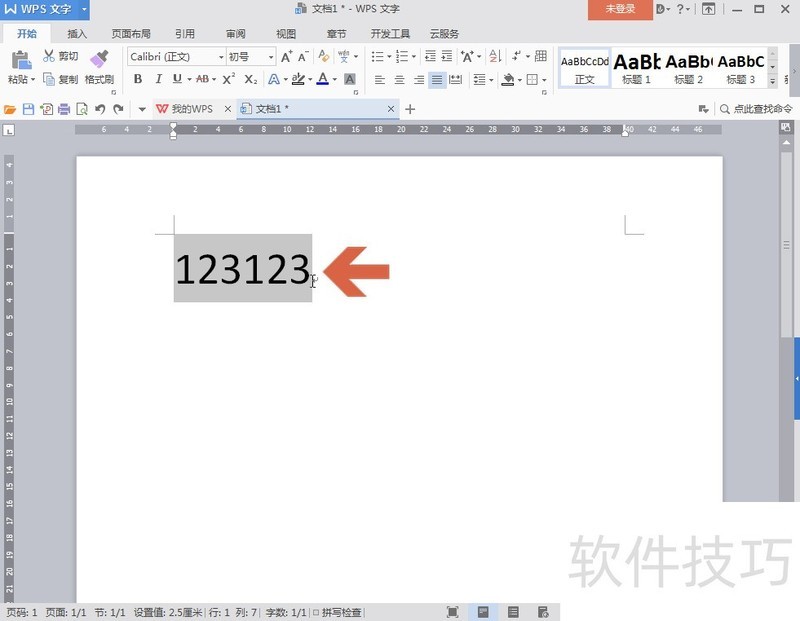The height and width of the screenshot is (621, 800).
Task: Click the 未登录 login button
Action: coord(620,9)
